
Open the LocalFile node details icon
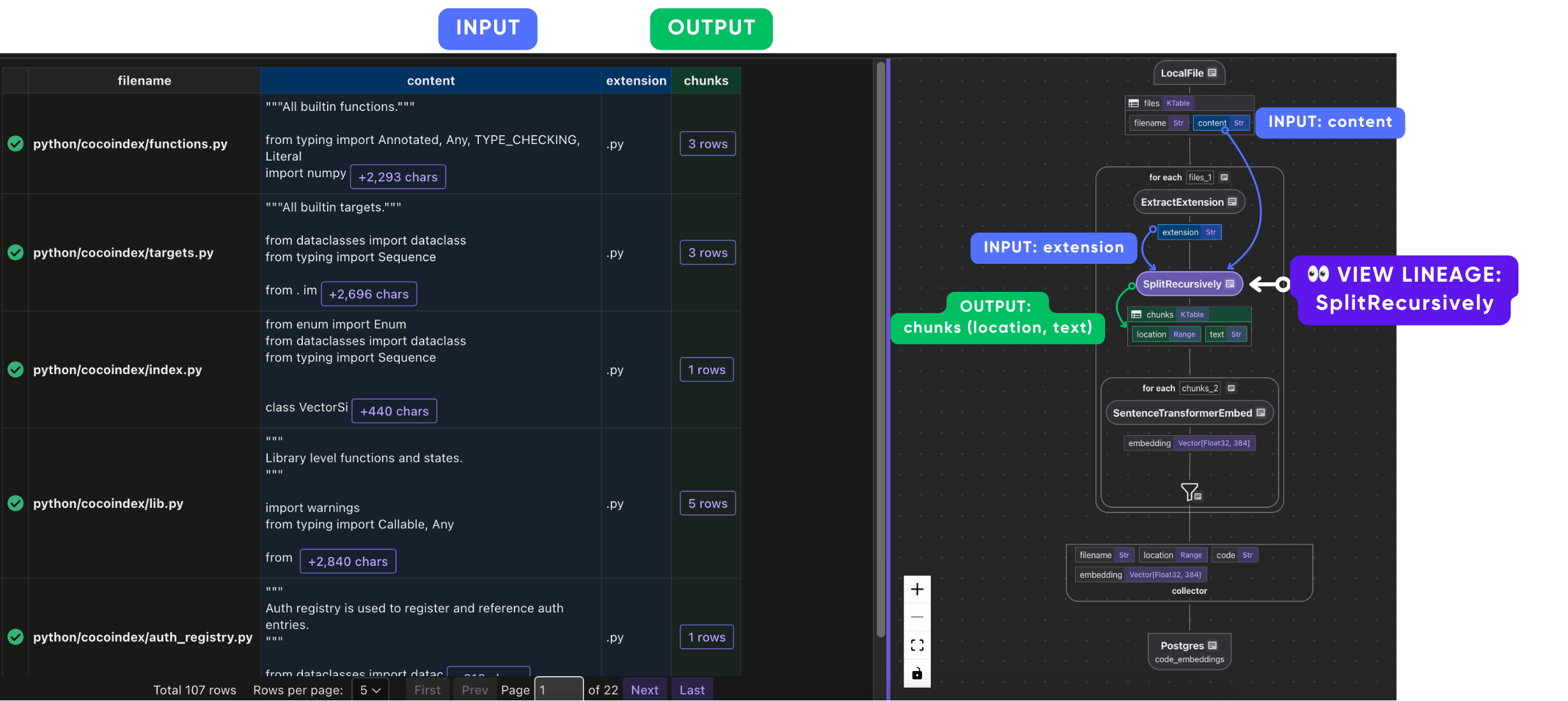click(x=1212, y=73)
